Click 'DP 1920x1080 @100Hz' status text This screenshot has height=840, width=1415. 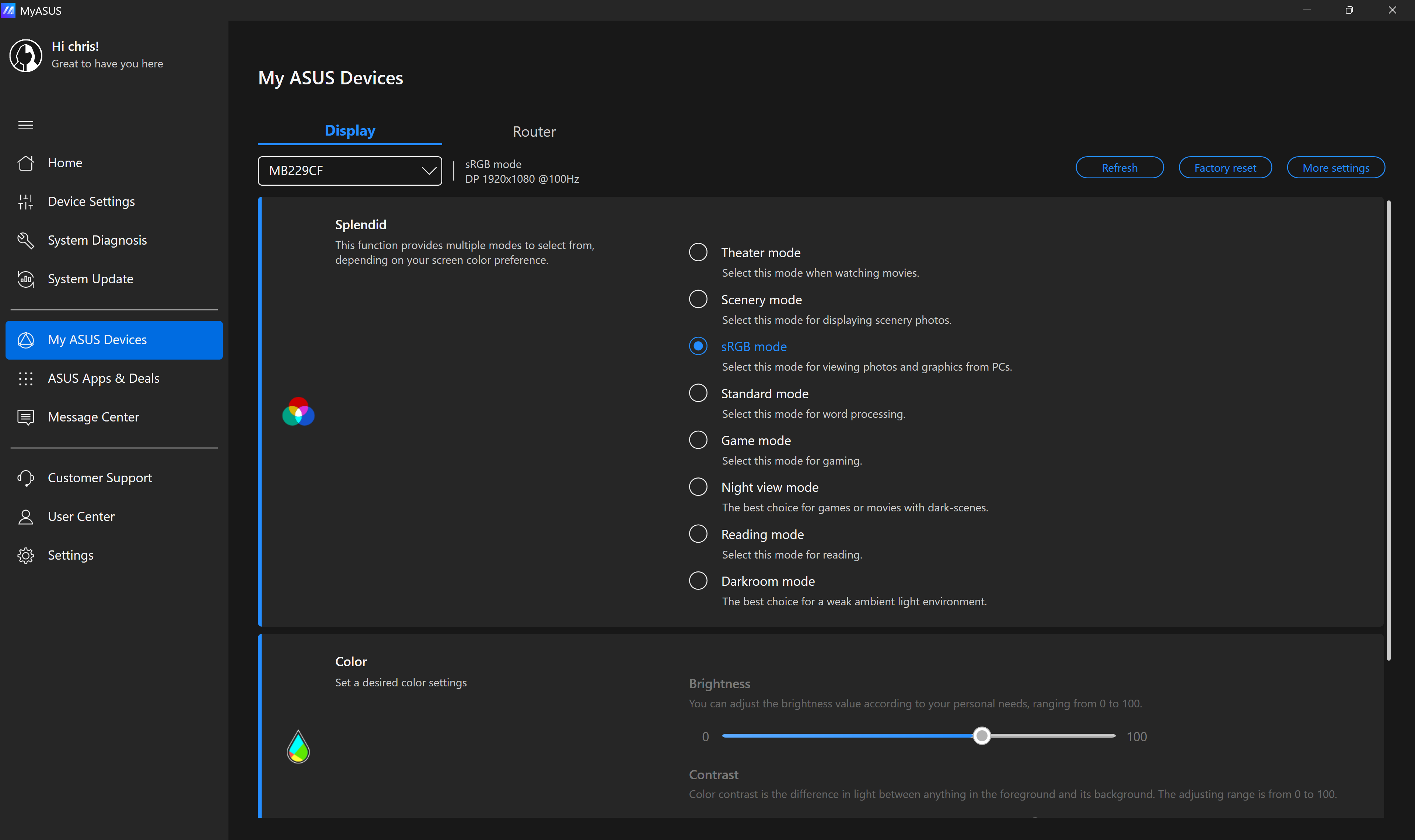(x=522, y=179)
